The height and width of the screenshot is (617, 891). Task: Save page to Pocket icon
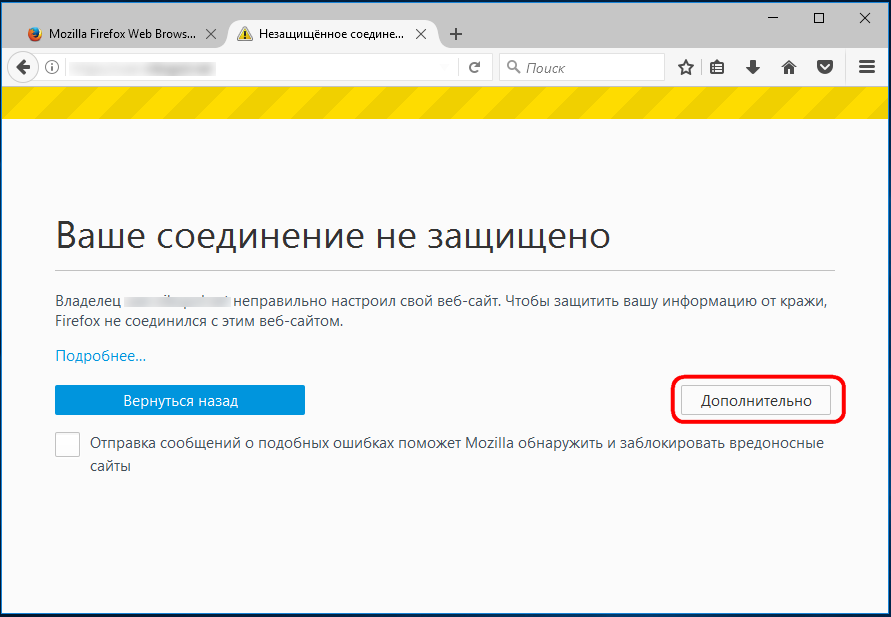coord(825,68)
